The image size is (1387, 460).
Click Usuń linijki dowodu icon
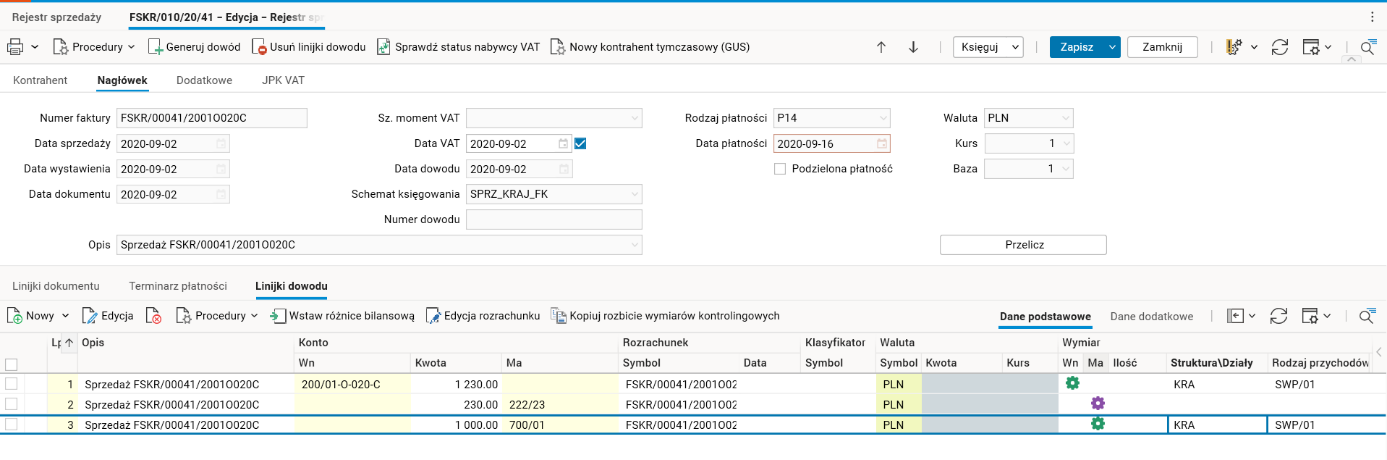tap(259, 47)
